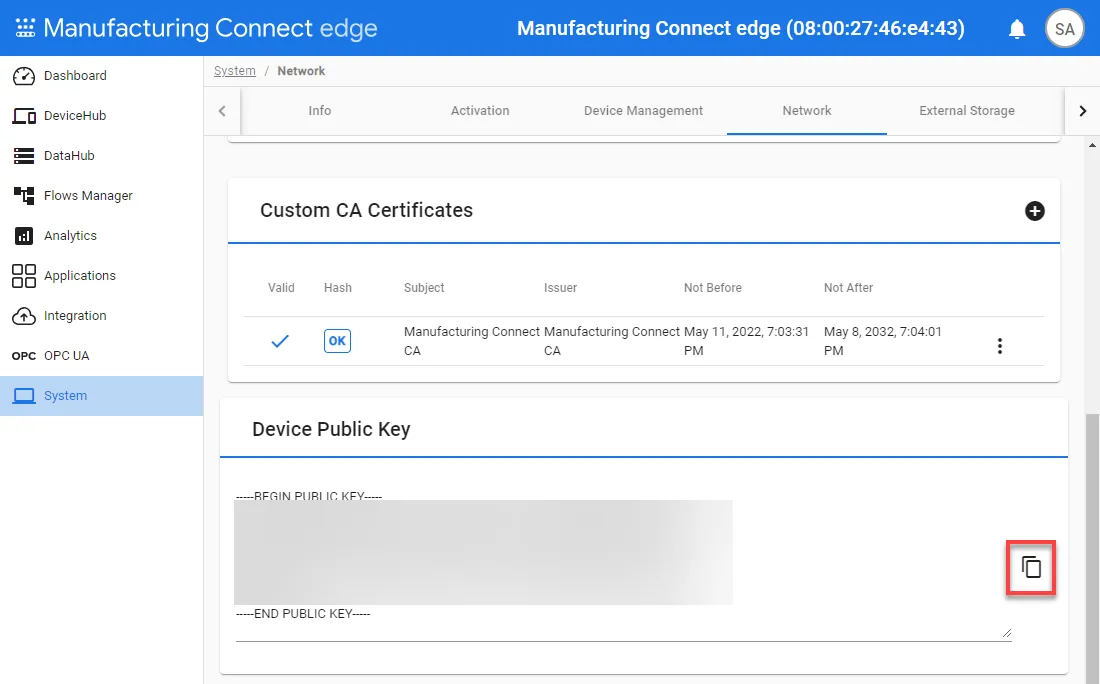Screen dimensions: 1100x684
Task: Select the External Storage tab
Action: point(966,111)
